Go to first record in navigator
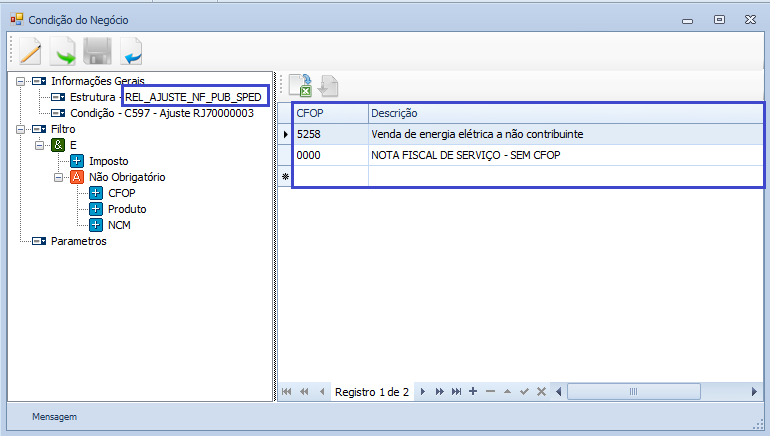The width and height of the screenshot is (770, 436). click(x=287, y=392)
